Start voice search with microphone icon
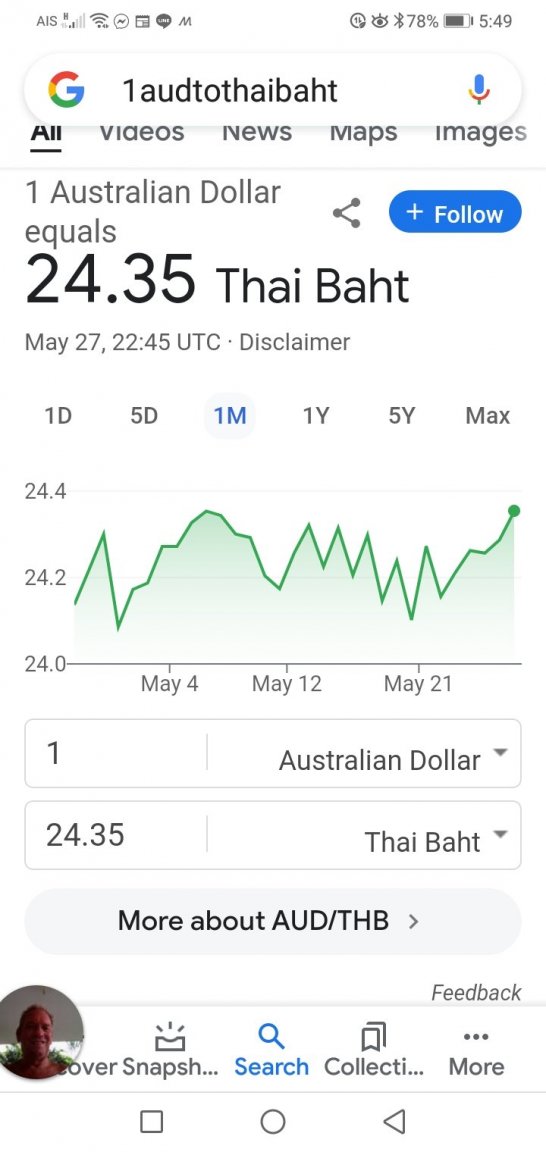 point(478,90)
